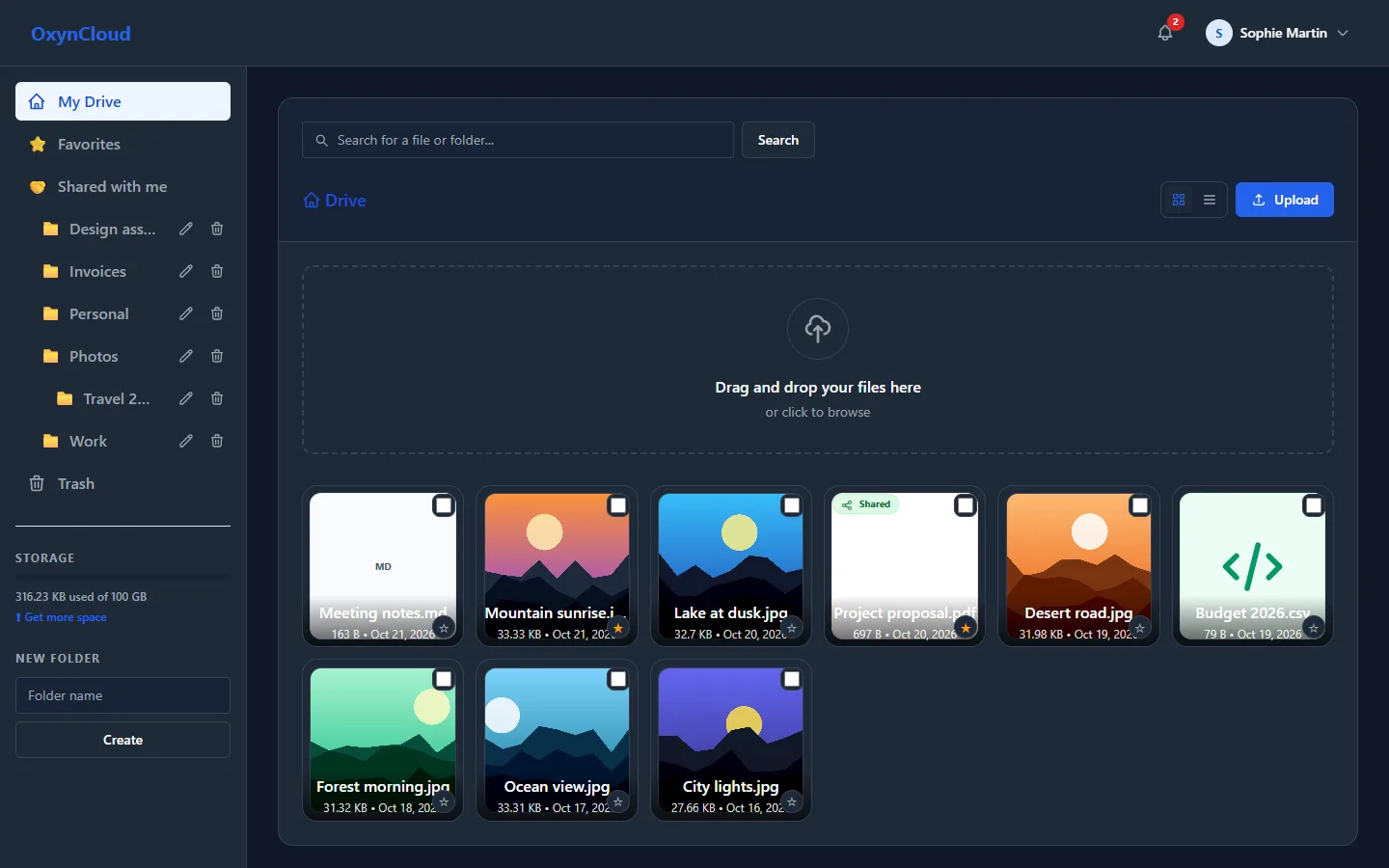Follow the Get more space link

(x=61, y=617)
